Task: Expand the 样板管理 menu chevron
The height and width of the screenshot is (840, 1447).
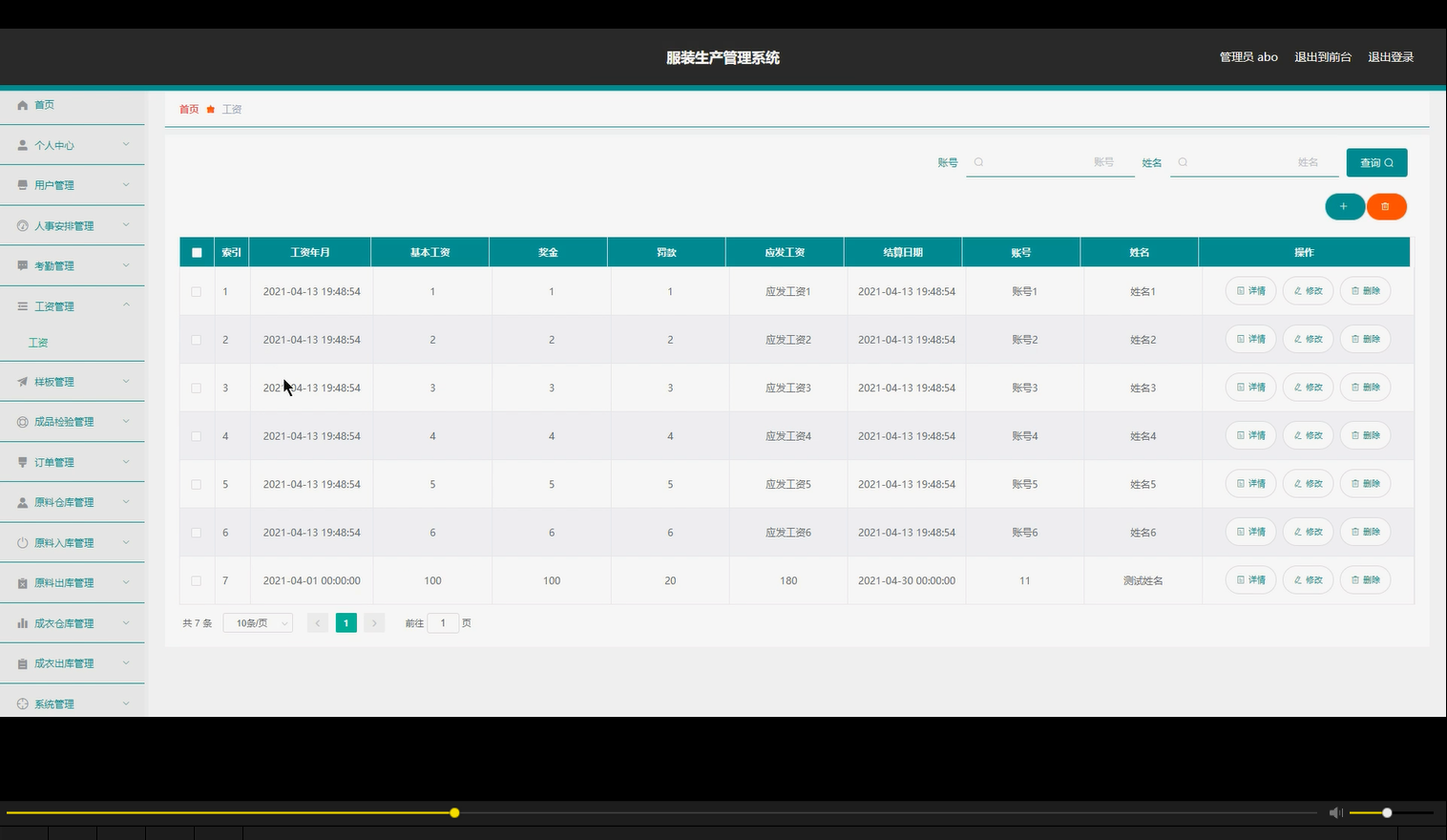Action: tap(126, 381)
